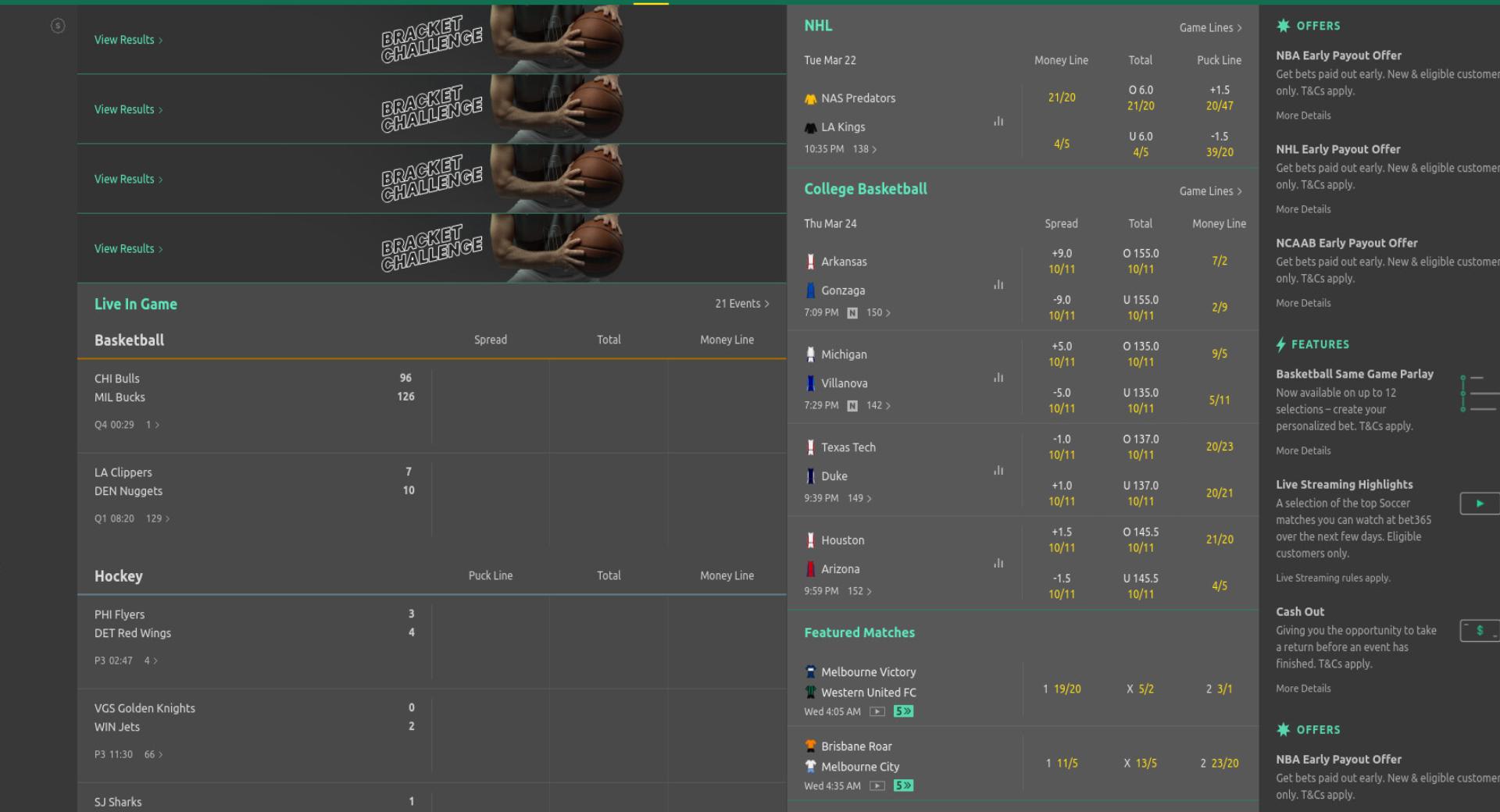The width and height of the screenshot is (1500, 812).
Task: Click the Arizona jersey icon
Action: click(810, 569)
